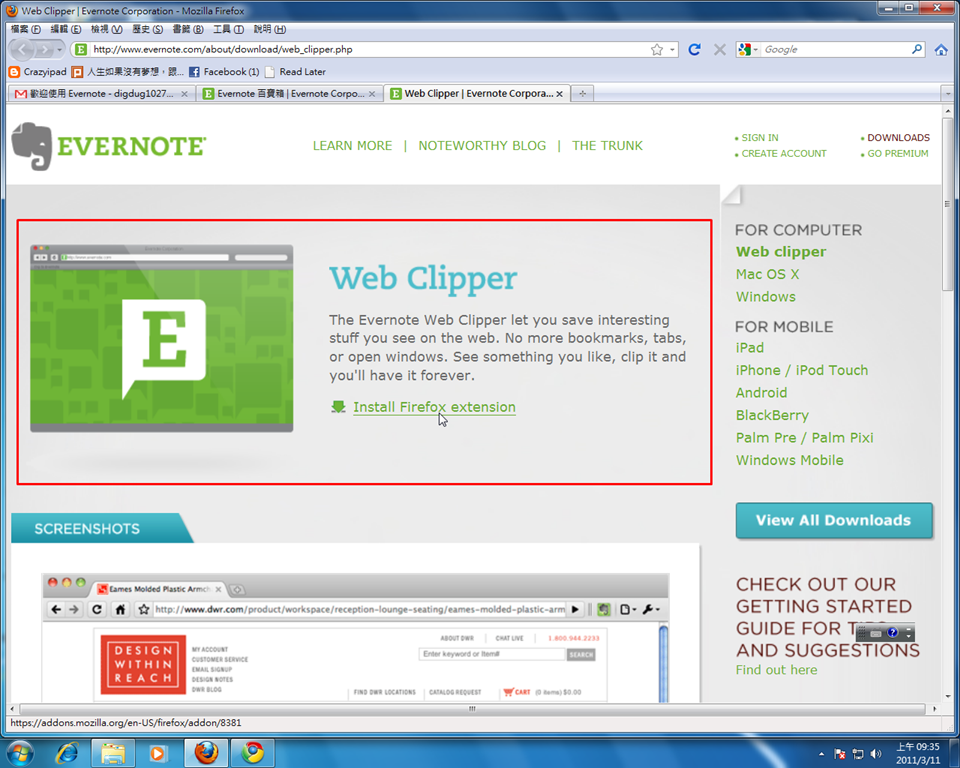Close the Evernote 百寶箱 tab

[x=372, y=94]
